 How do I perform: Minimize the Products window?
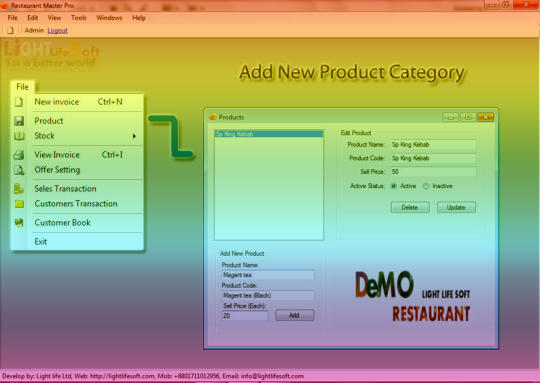click(450, 117)
